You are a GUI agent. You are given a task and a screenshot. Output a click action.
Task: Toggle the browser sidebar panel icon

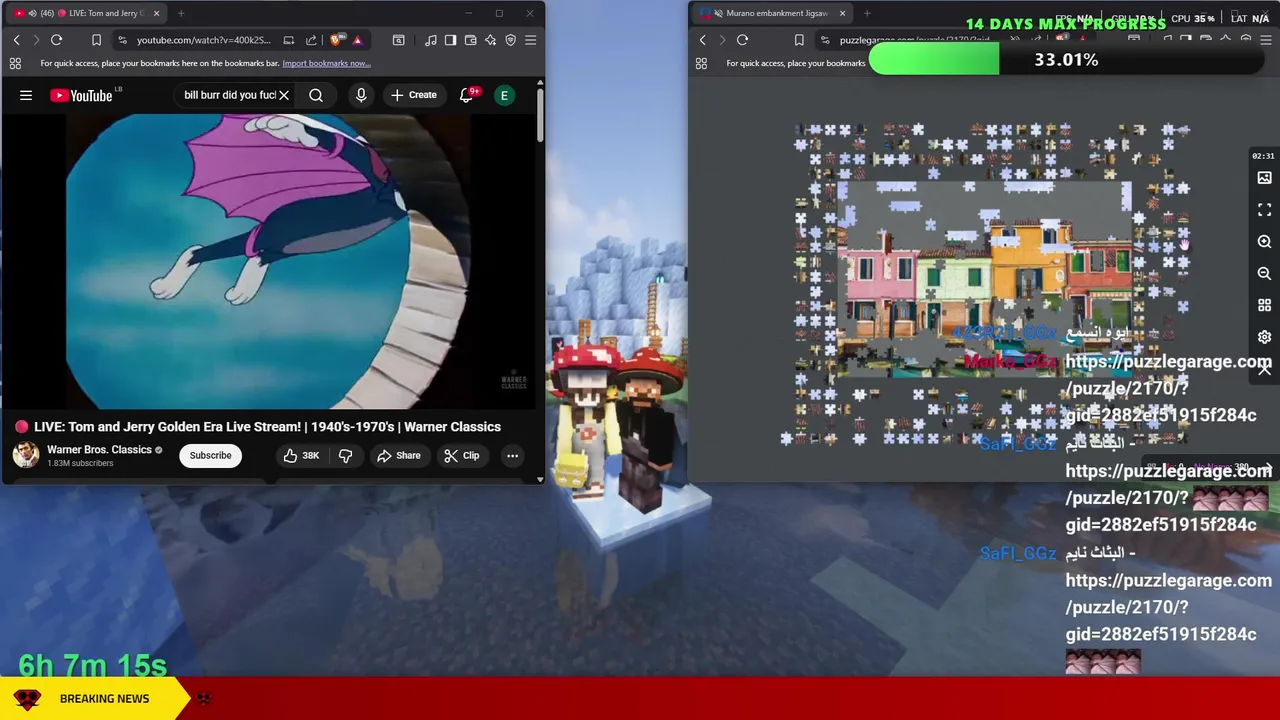[450, 40]
